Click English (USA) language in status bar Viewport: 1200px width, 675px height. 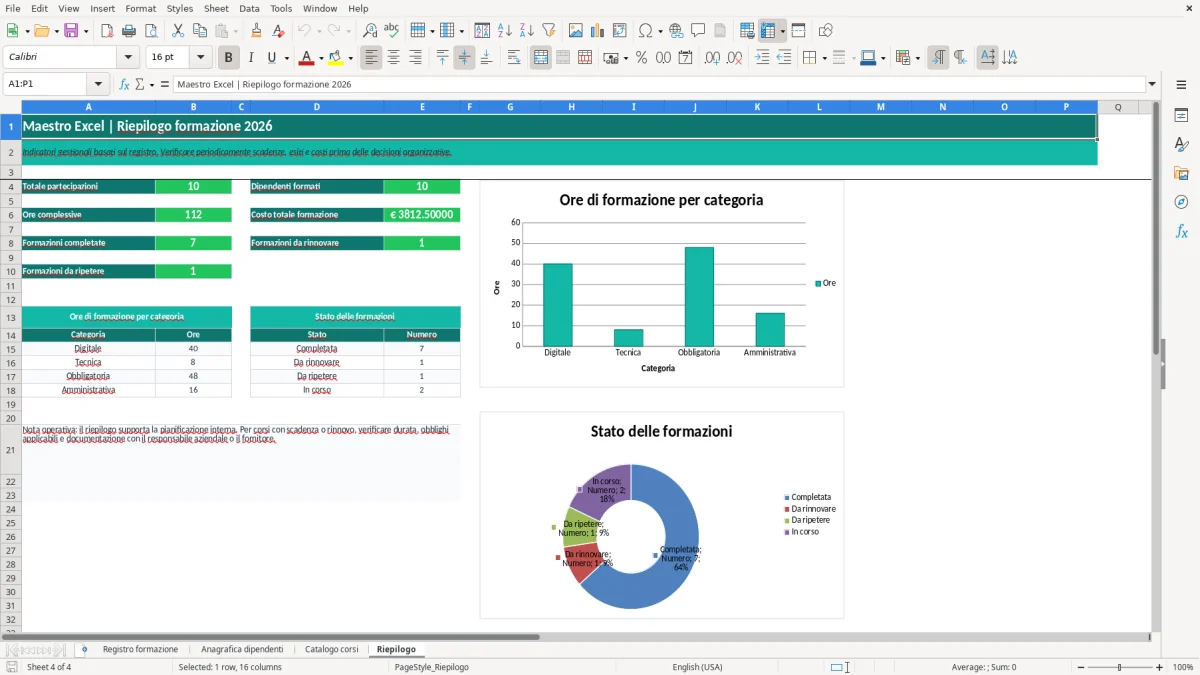click(697, 667)
